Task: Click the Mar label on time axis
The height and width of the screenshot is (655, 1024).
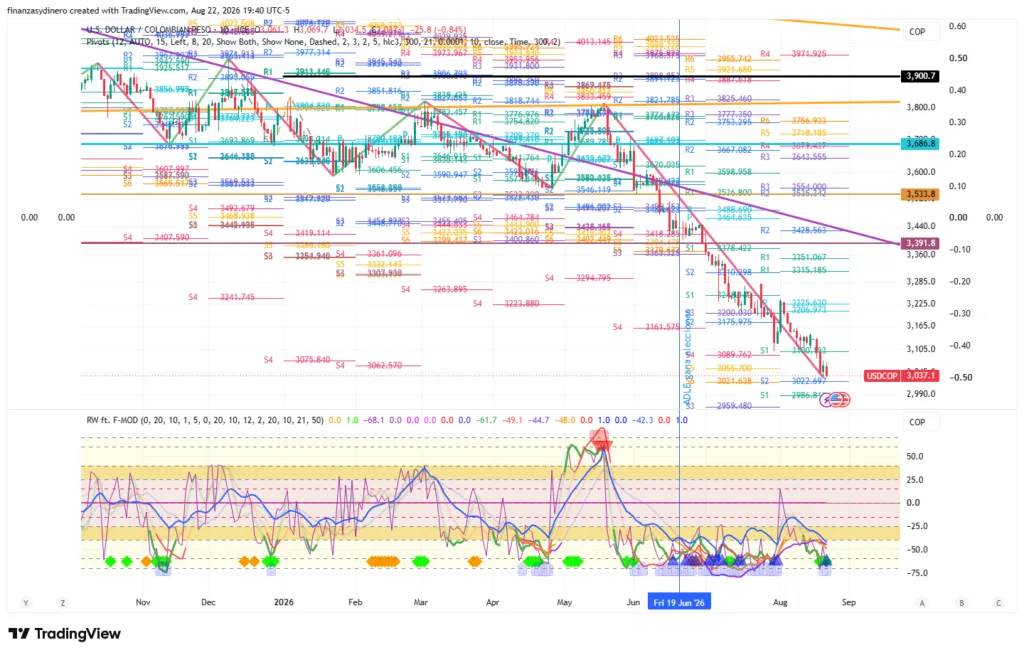Action: click(421, 602)
